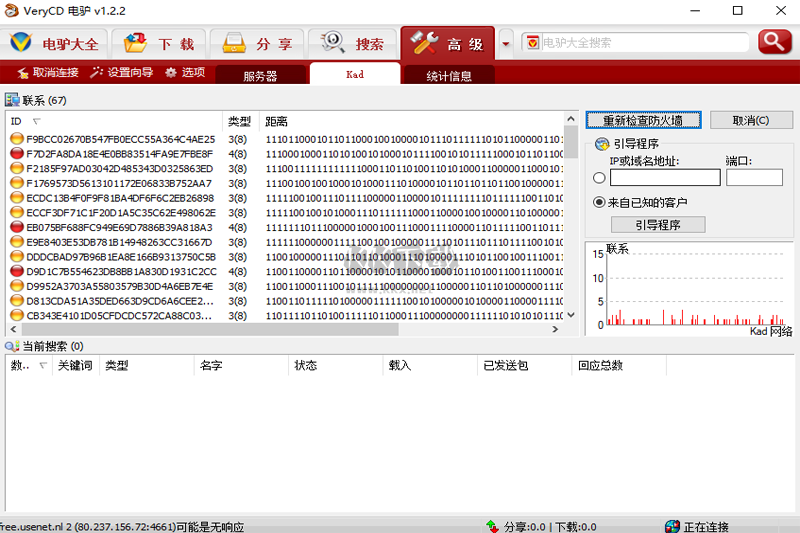Viewport: 800px width, 533px height.
Task: Click the status icon of ECCF3DF71C1F20D1A5C35C62E498062E
Action: (x=17, y=212)
